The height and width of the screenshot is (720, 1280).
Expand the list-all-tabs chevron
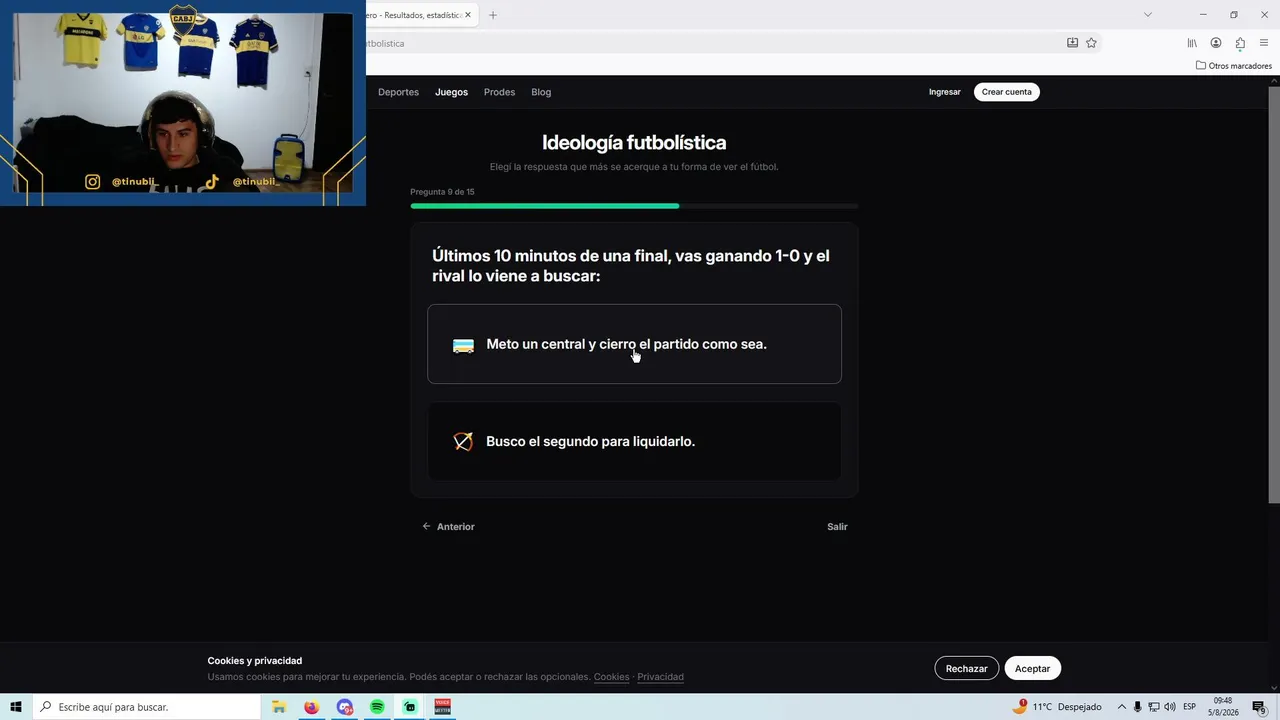pyautogui.click(x=1147, y=15)
